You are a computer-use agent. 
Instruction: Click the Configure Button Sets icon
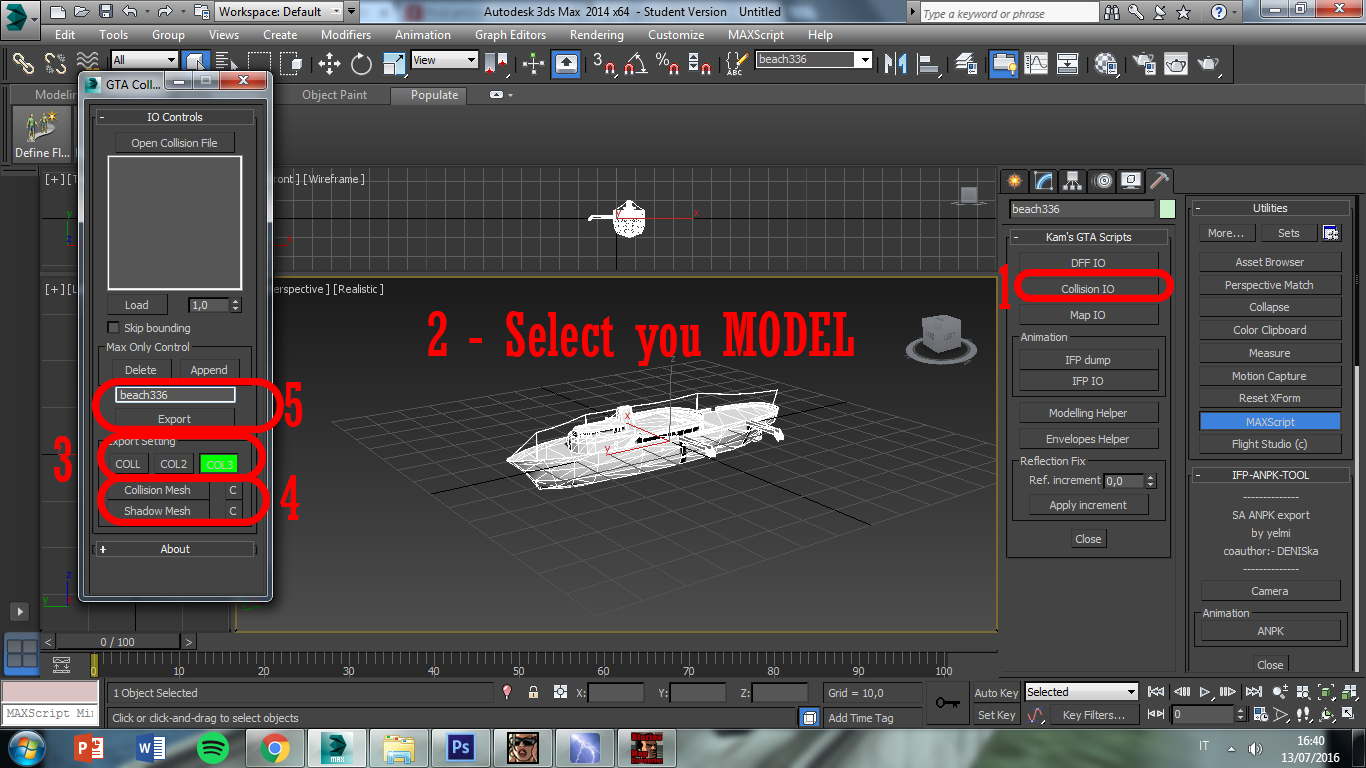[1331, 233]
